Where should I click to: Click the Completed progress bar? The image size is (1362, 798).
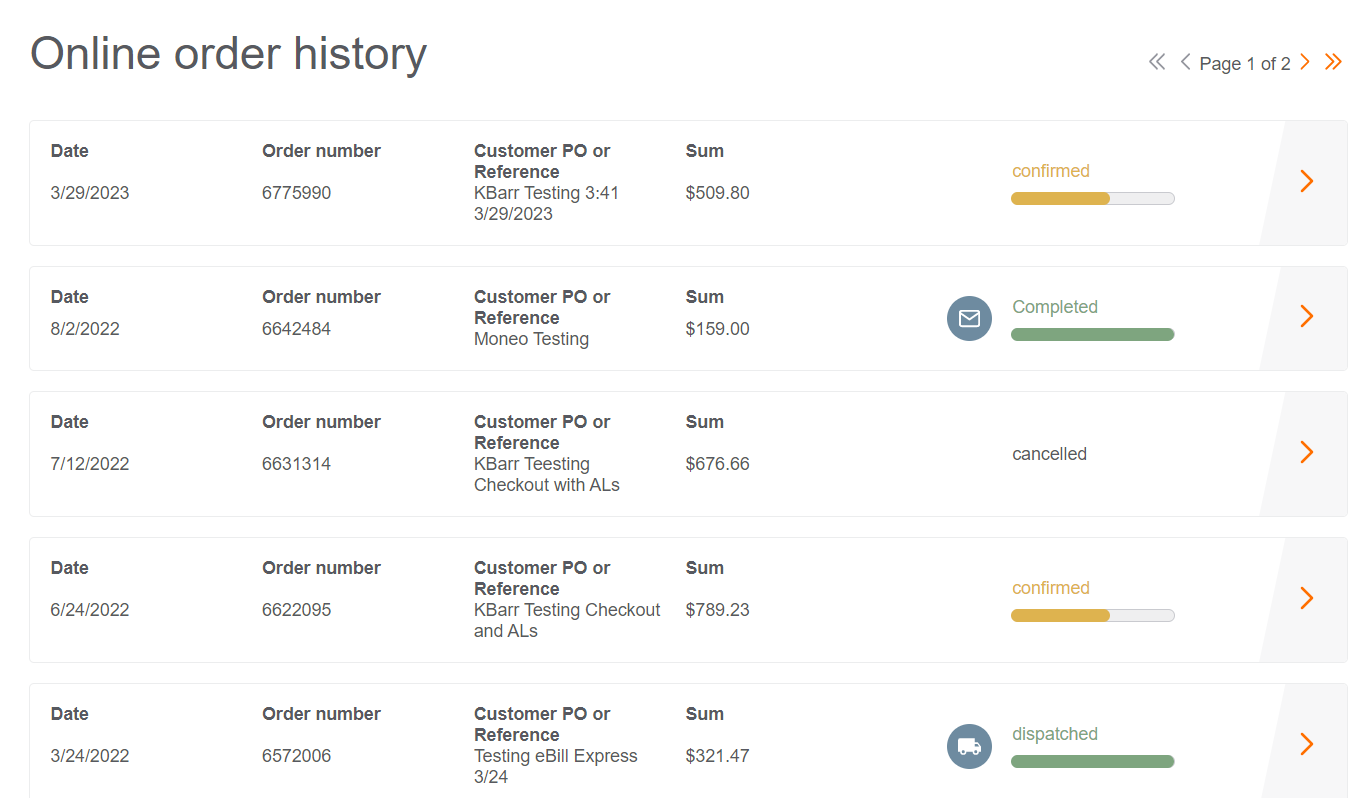(x=1092, y=335)
